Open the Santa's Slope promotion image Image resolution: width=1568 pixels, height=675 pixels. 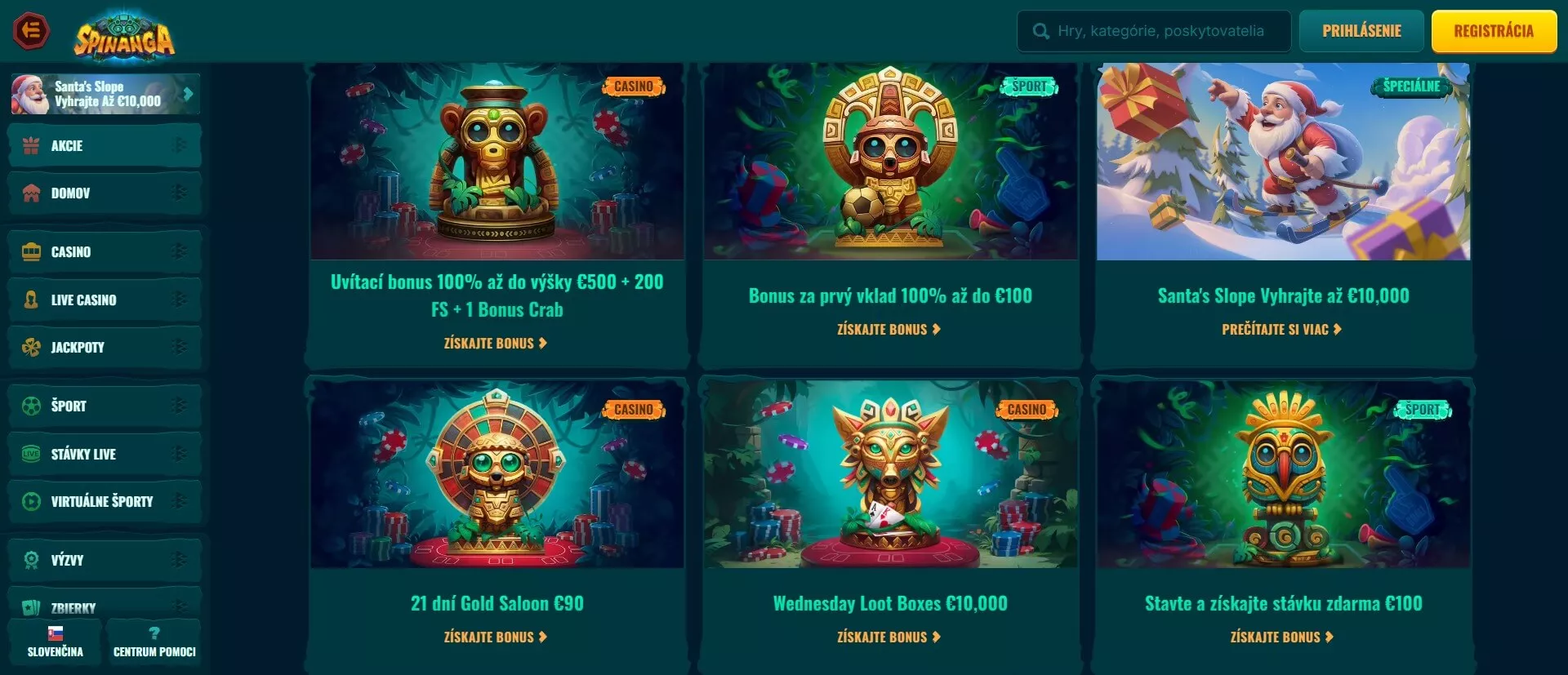pyautogui.click(x=1283, y=162)
